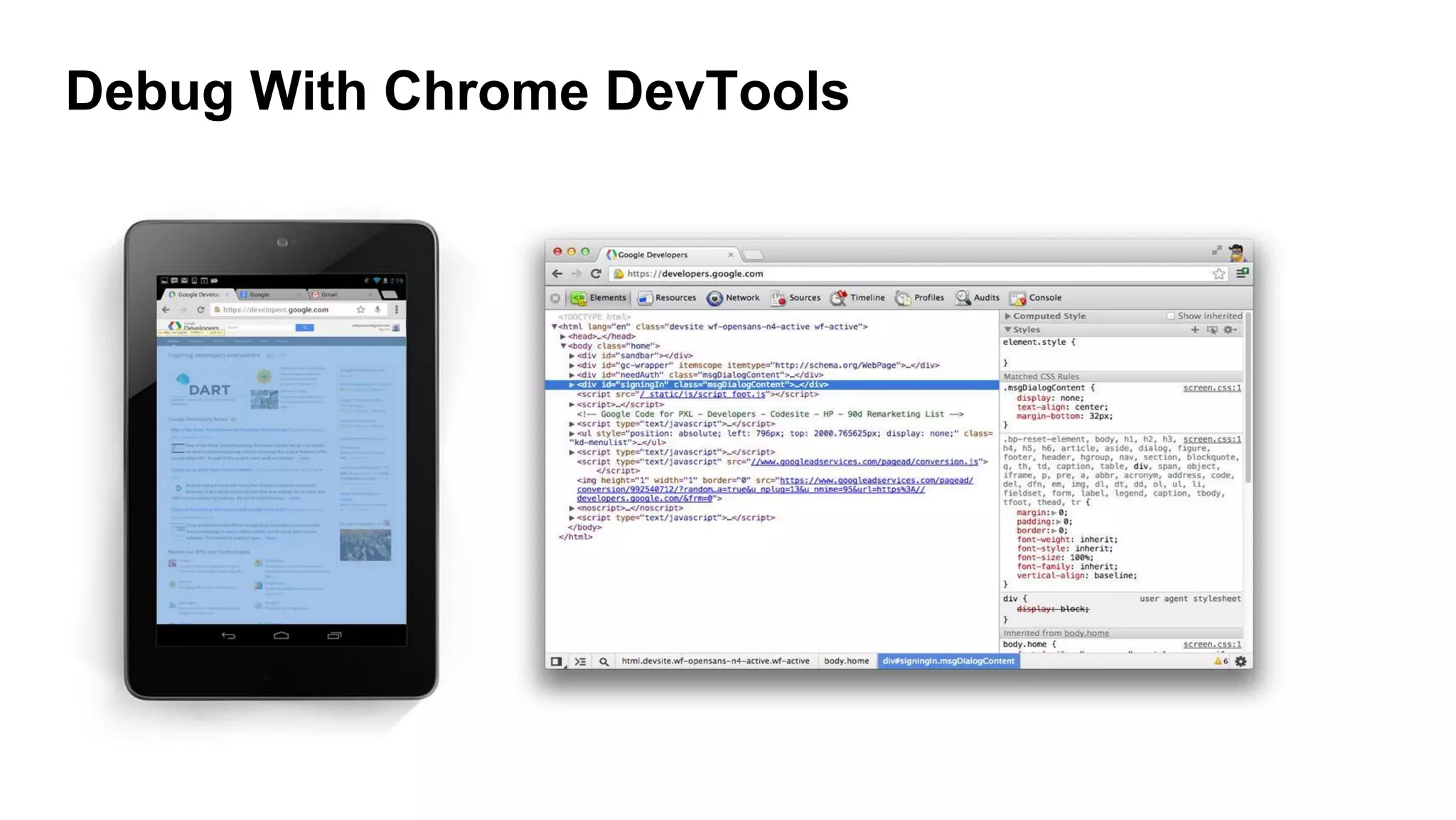Switch to the Sources panel

[x=796, y=298]
